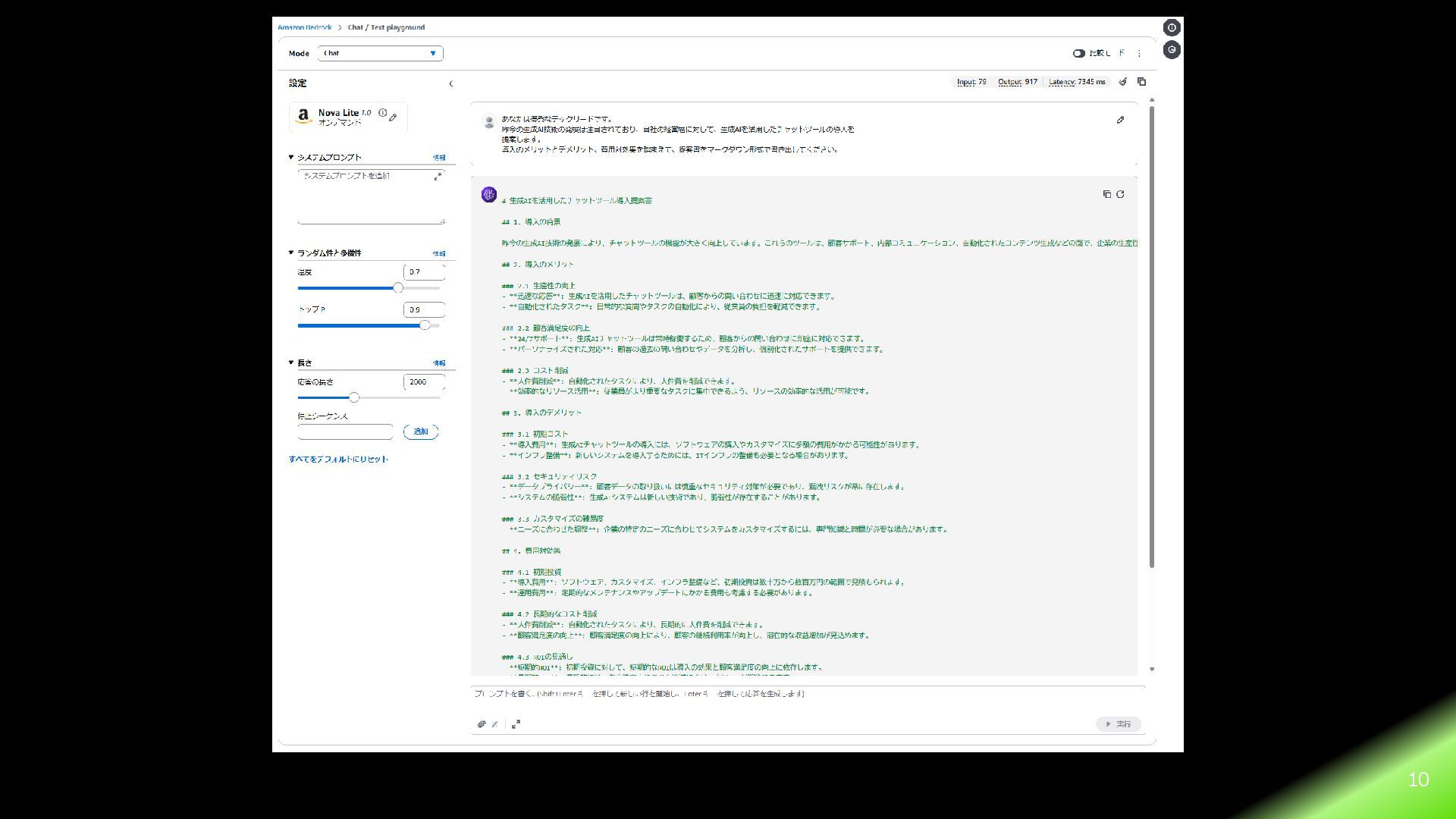The image size is (1456, 819).
Task: Copy the whole conversation using top copy icon
Action: (x=1141, y=82)
